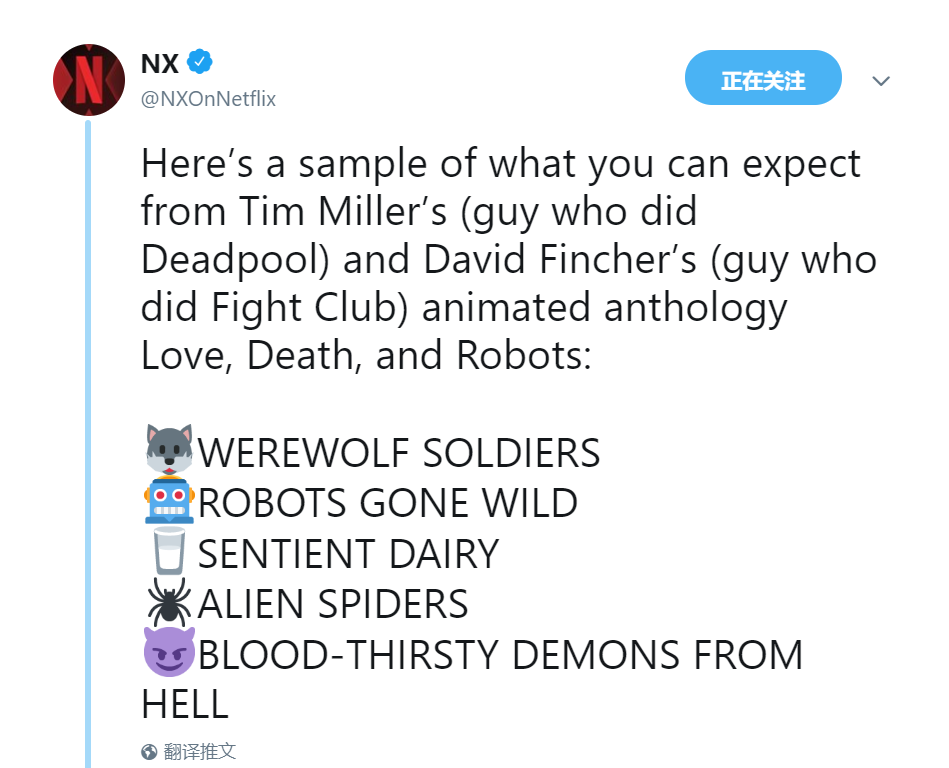Toggle the blue 正在关注 following button
949x768 pixels.
(x=762, y=78)
